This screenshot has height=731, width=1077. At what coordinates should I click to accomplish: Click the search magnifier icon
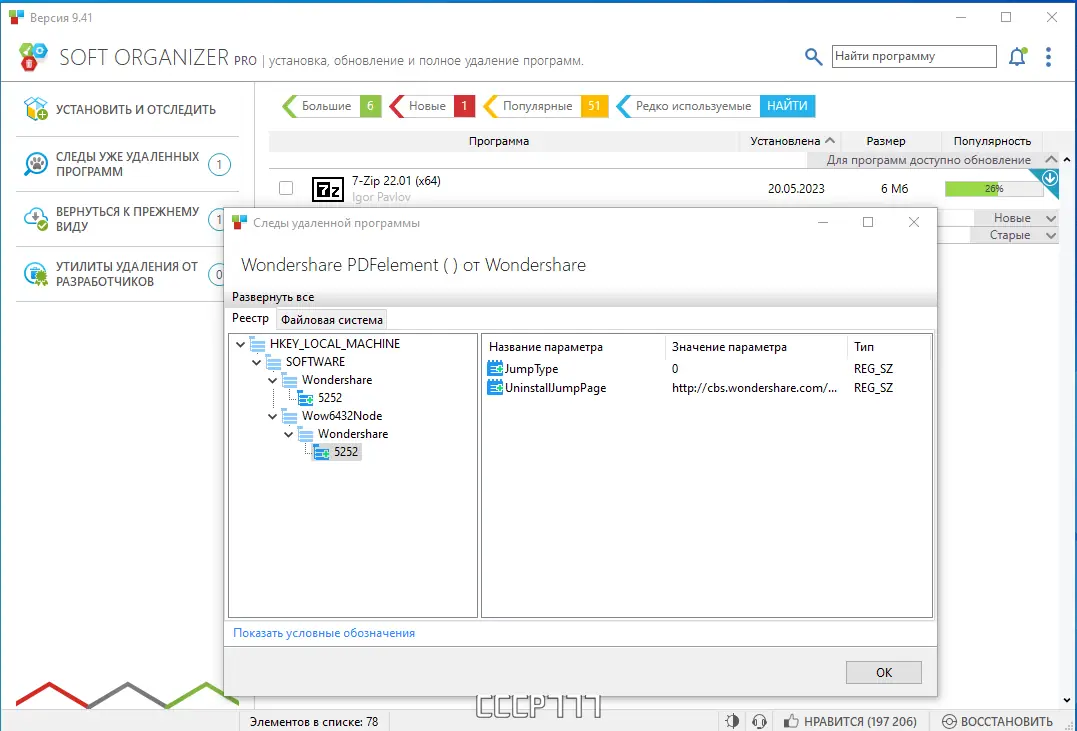point(813,56)
